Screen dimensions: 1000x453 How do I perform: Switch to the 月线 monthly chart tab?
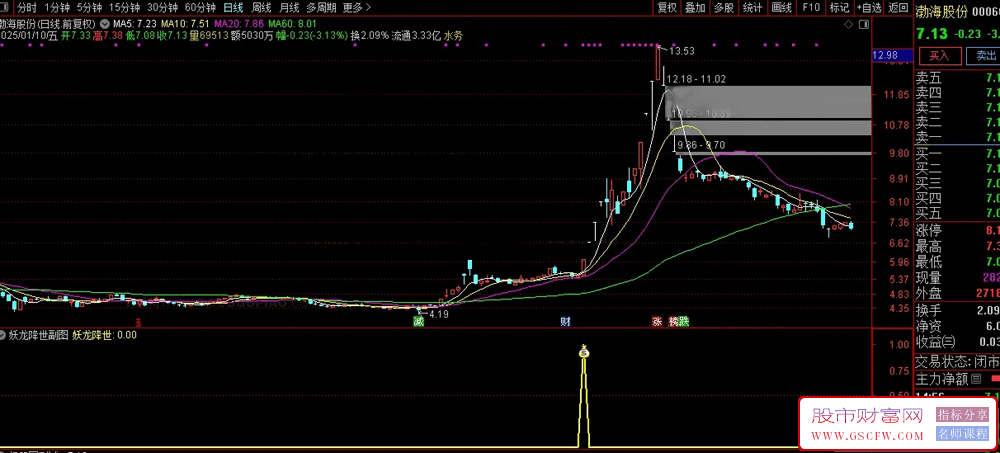[289, 8]
